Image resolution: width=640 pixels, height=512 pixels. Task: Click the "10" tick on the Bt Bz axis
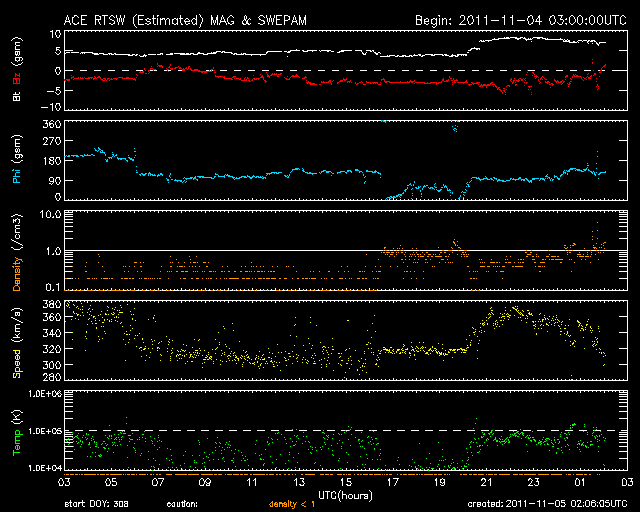pos(56,34)
